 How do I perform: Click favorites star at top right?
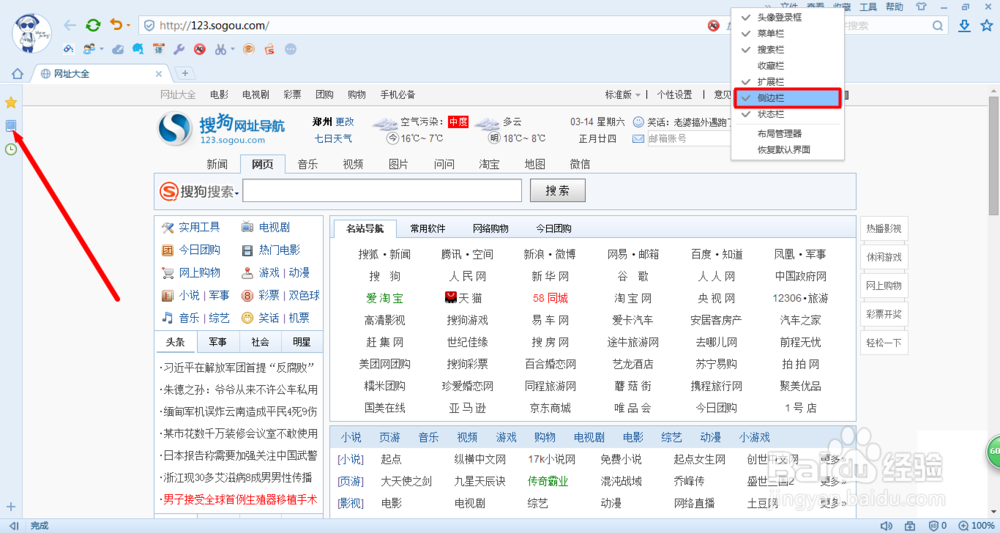point(987,26)
